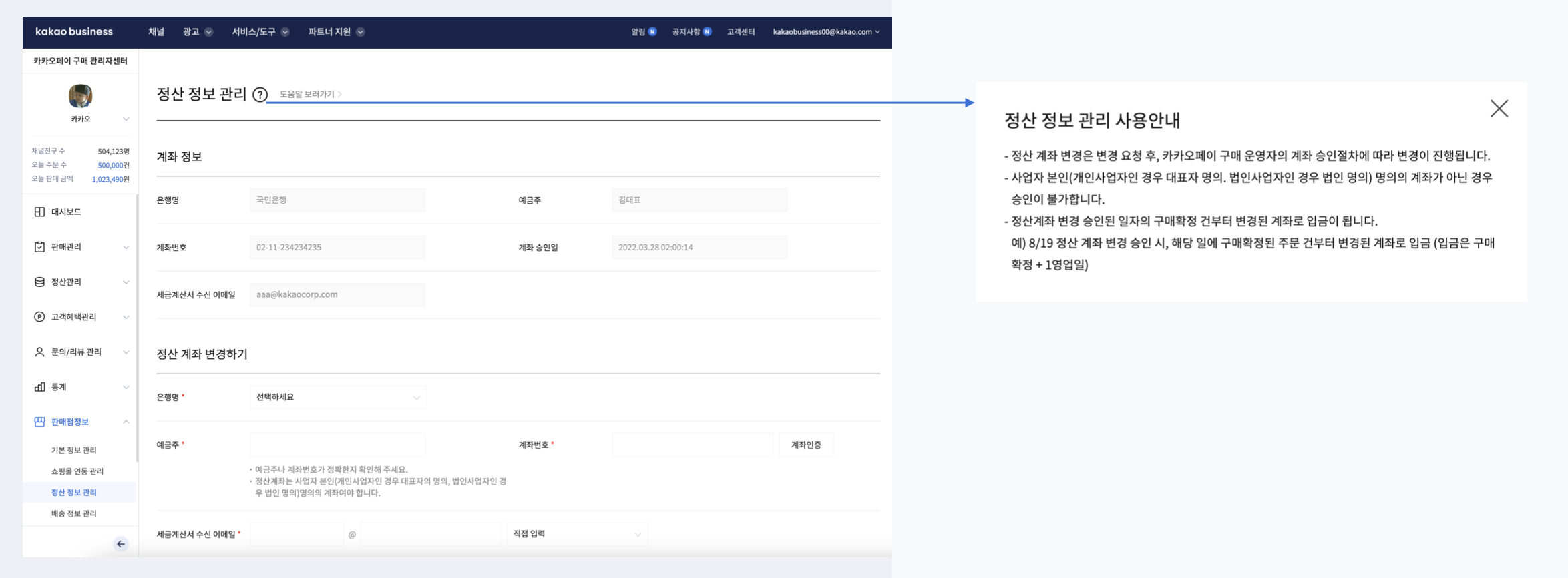Click the 고객혜택관리 point icon

pyautogui.click(x=39, y=317)
